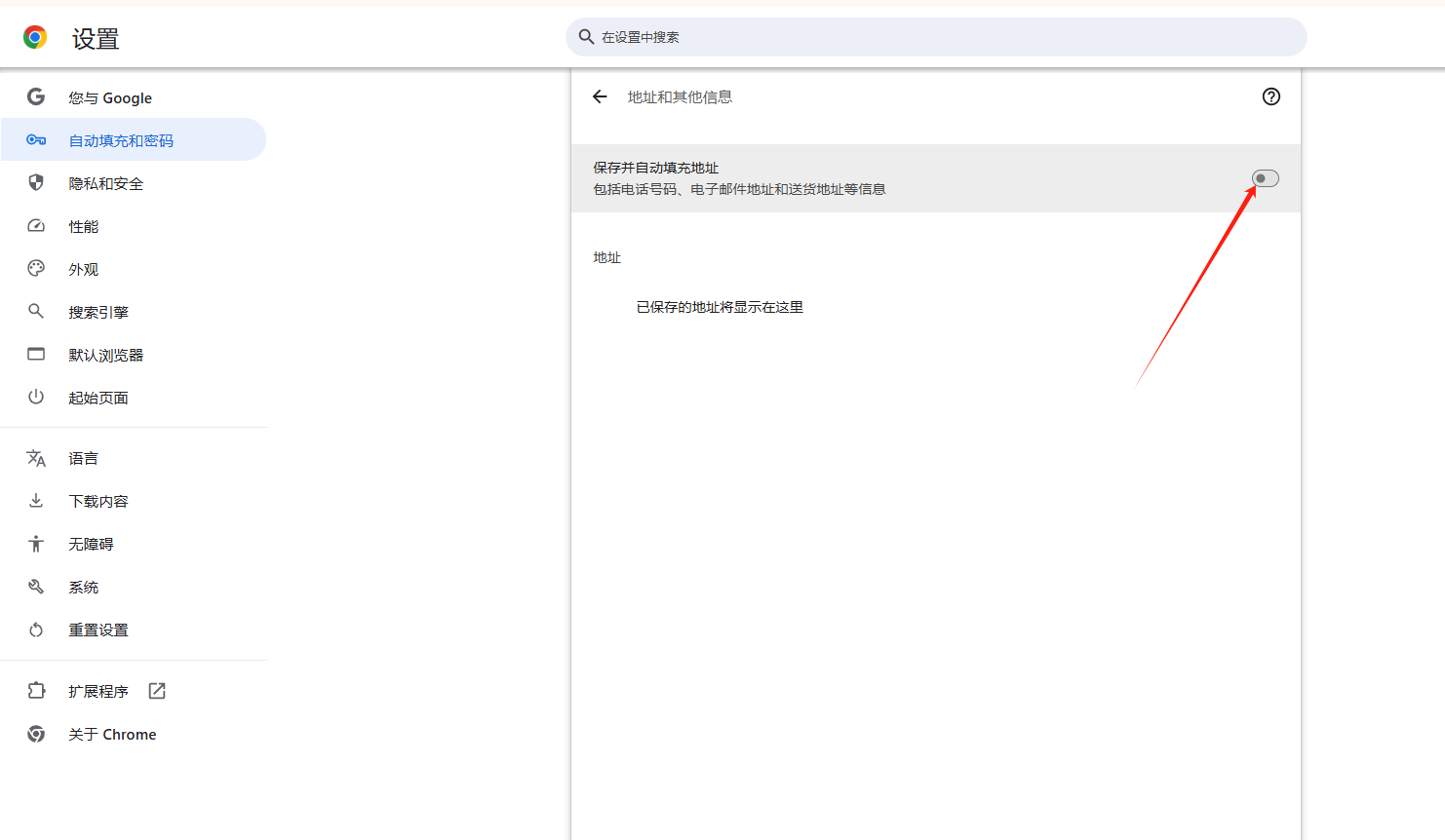Open help via the question mark icon

(1271, 96)
